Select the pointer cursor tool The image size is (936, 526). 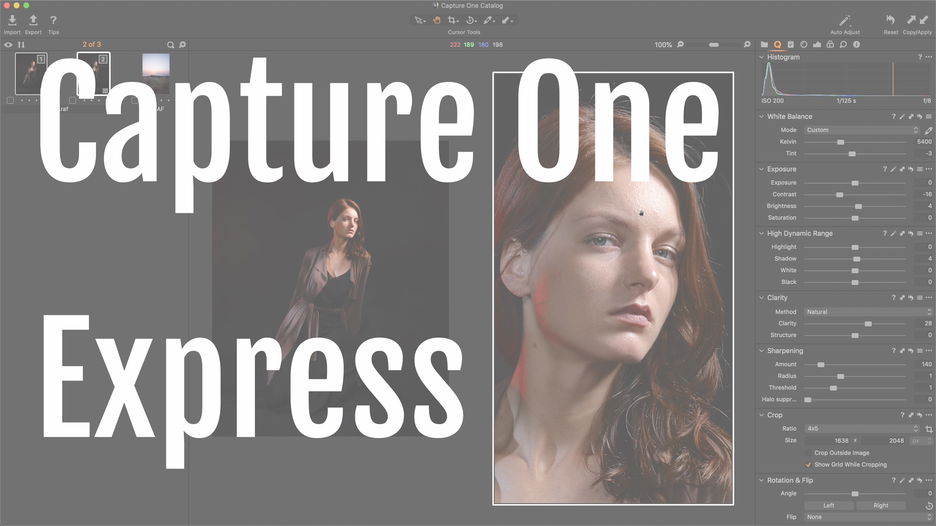point(420,20)
